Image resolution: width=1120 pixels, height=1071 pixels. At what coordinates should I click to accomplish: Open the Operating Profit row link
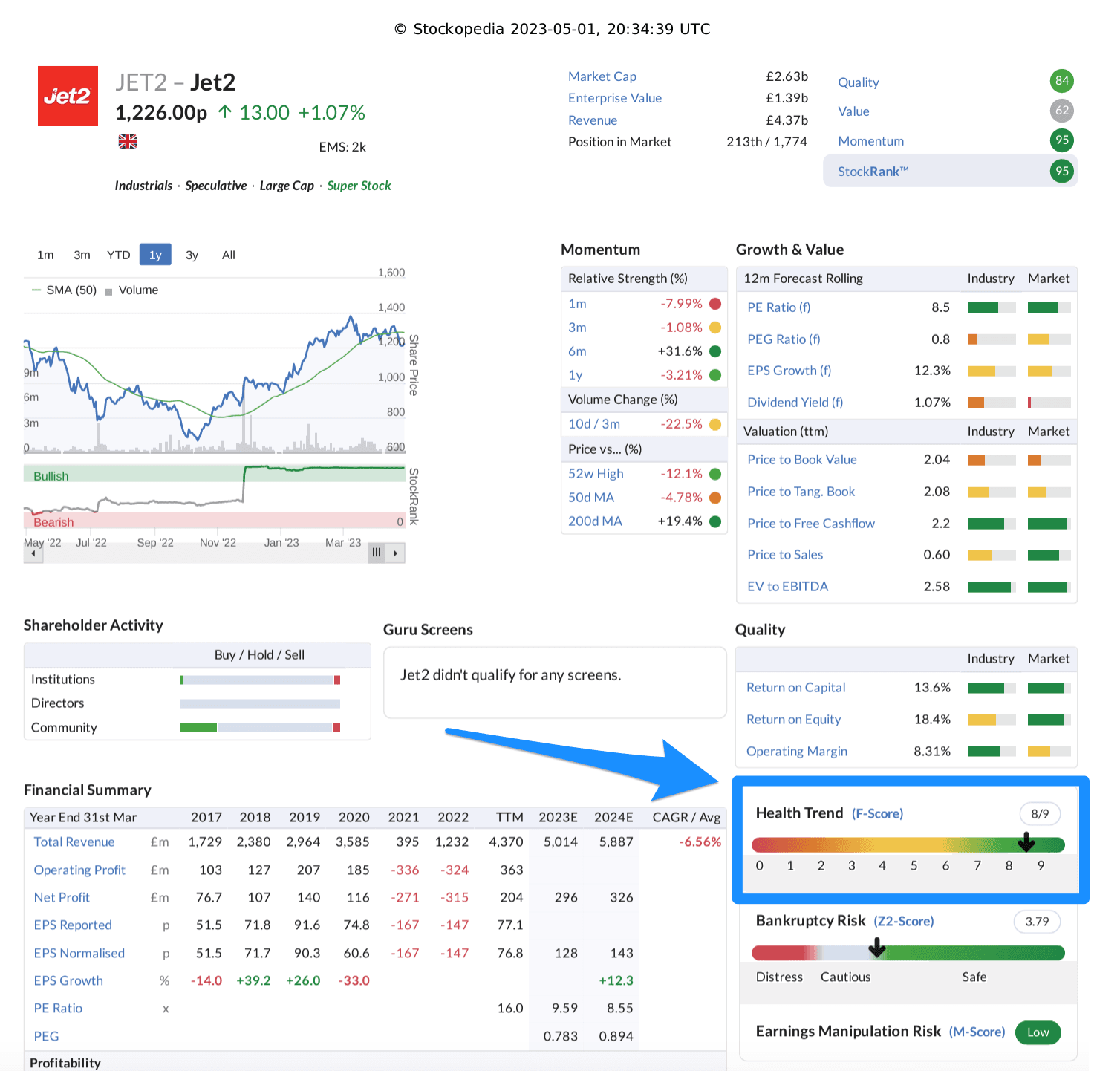coord(79,870)
